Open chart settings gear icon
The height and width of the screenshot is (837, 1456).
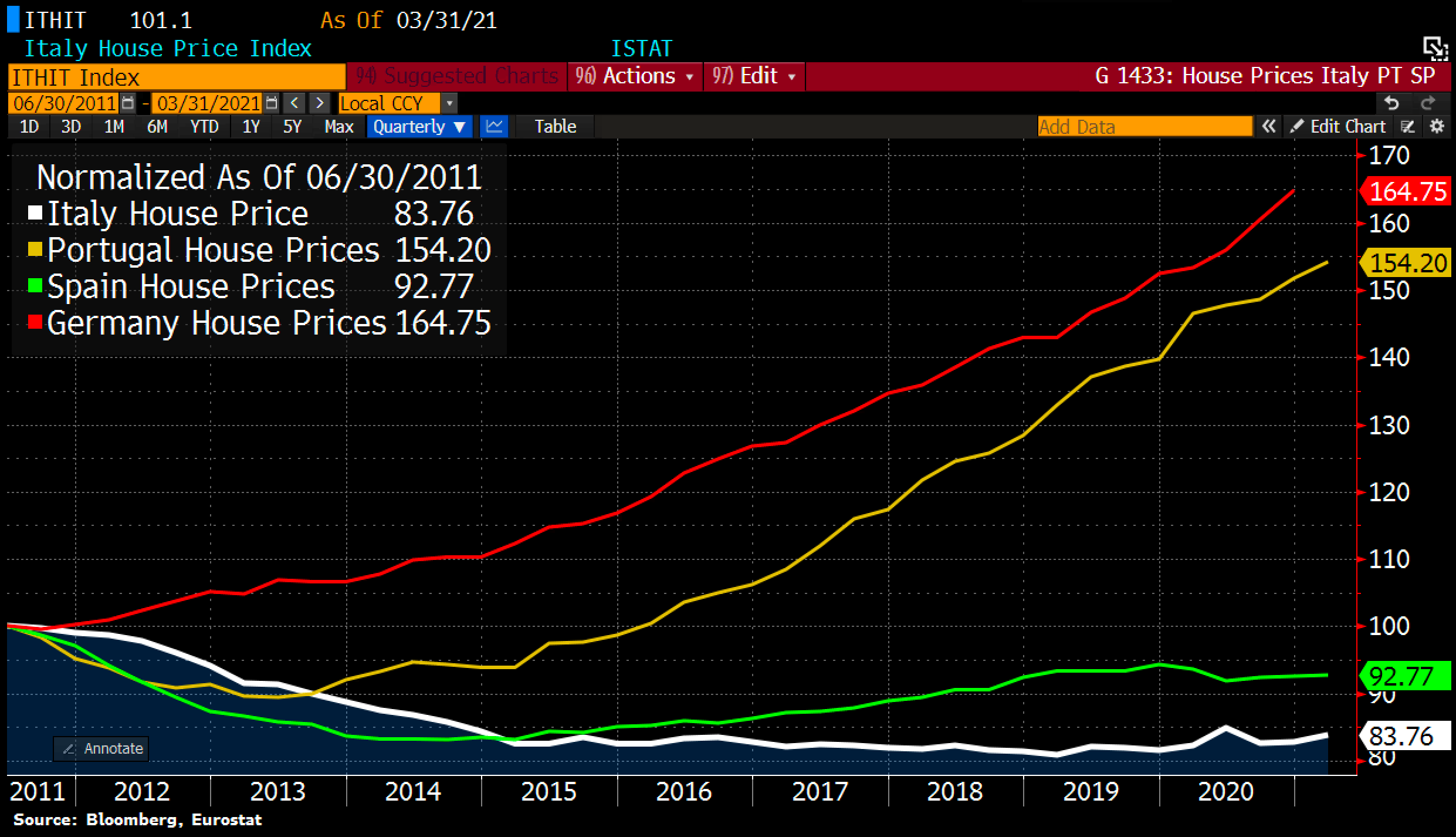point(1437,126)
